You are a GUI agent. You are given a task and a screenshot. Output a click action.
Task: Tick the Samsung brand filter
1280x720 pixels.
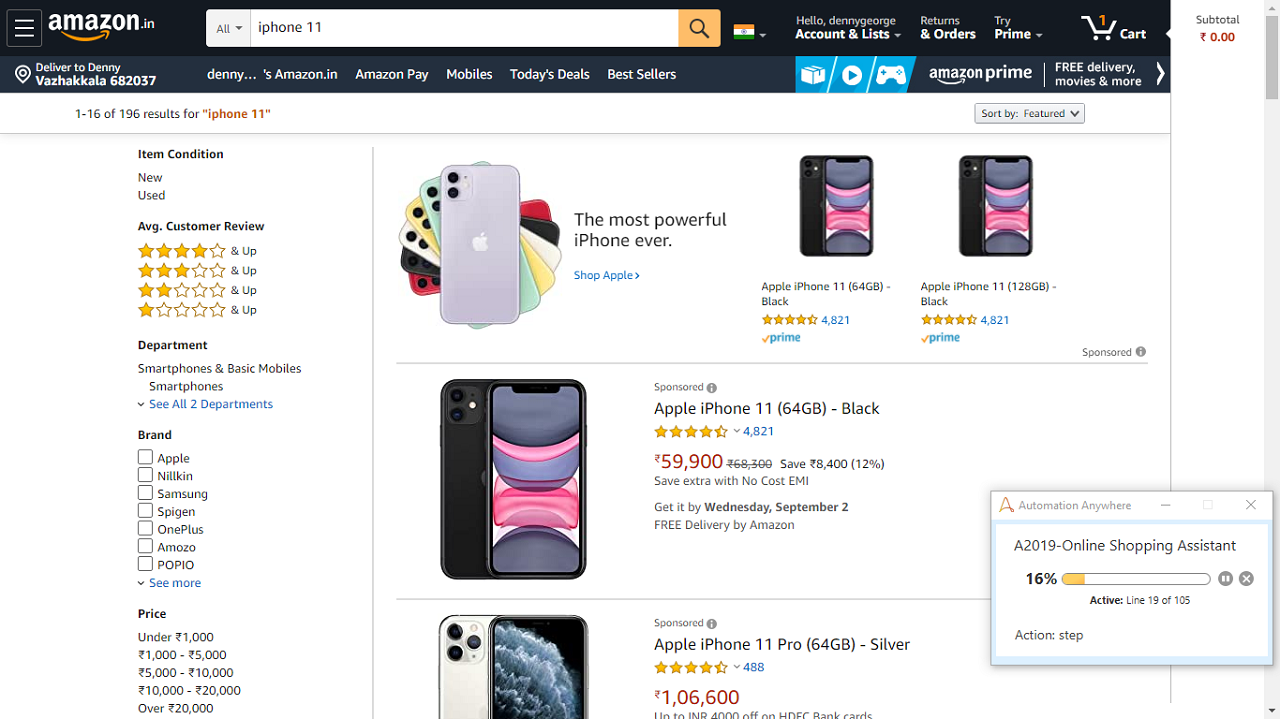(146, 493)
